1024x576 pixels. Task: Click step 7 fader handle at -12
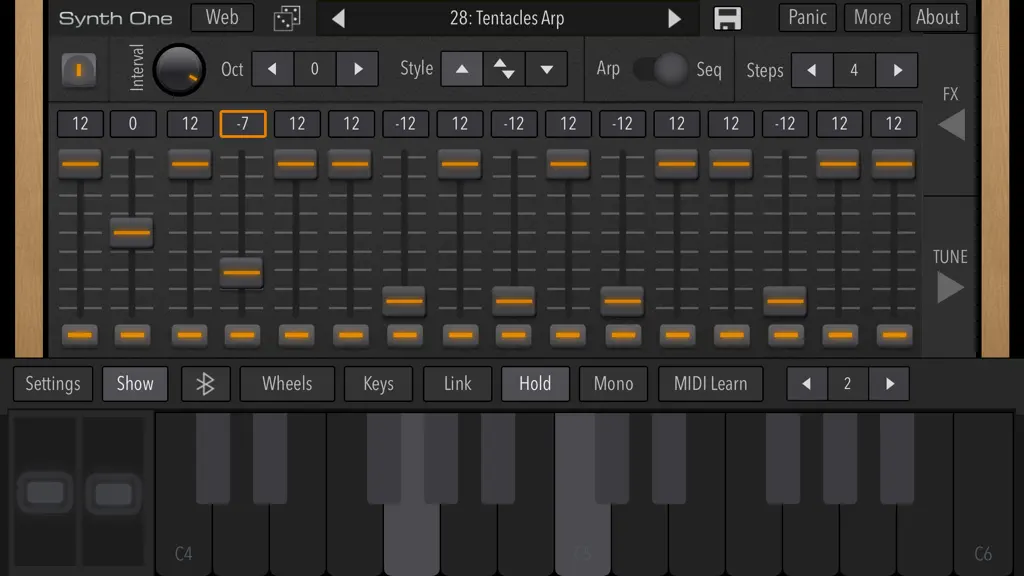click(404, 301)
